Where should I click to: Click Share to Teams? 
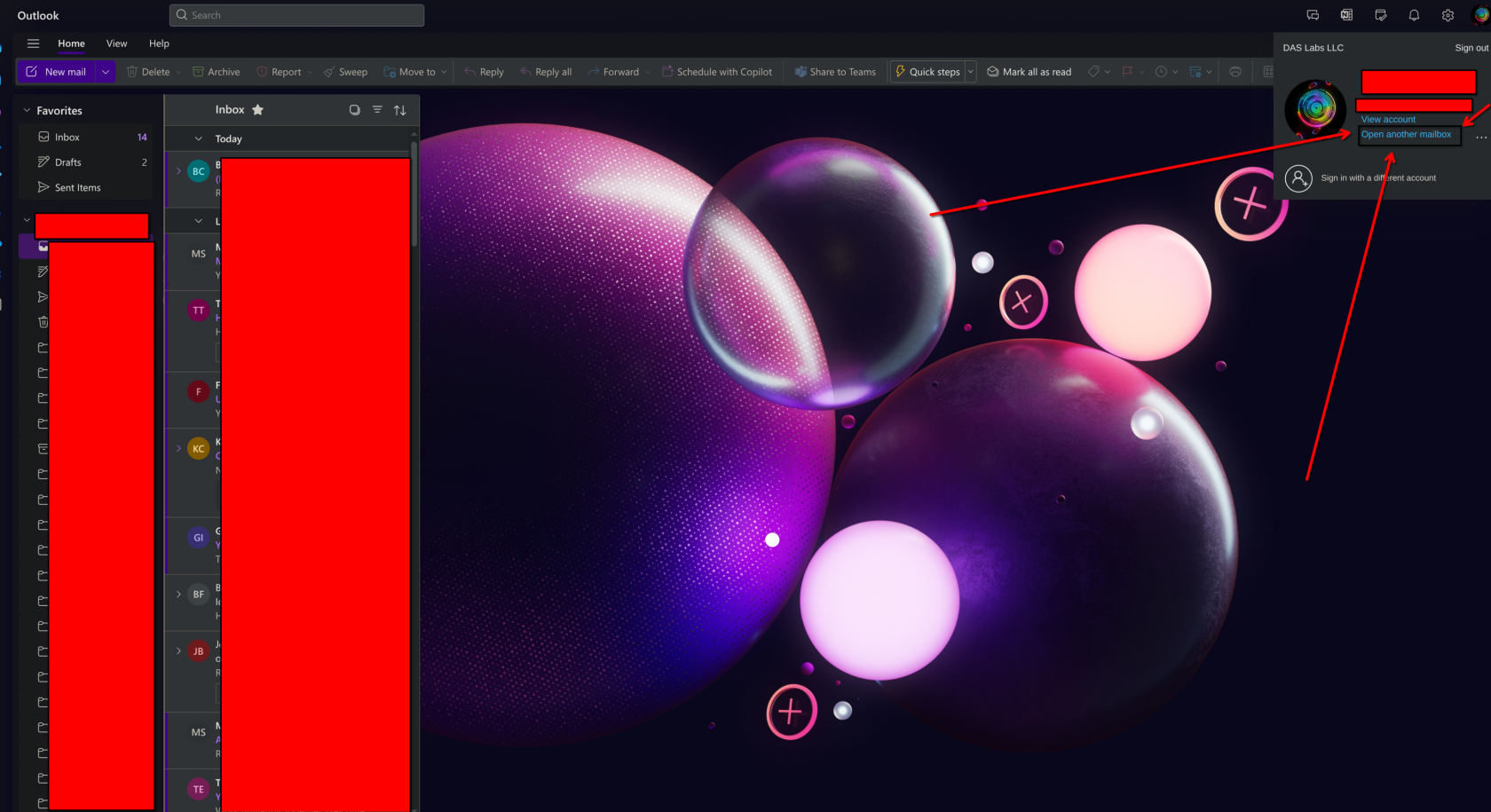tap(835, 72)
